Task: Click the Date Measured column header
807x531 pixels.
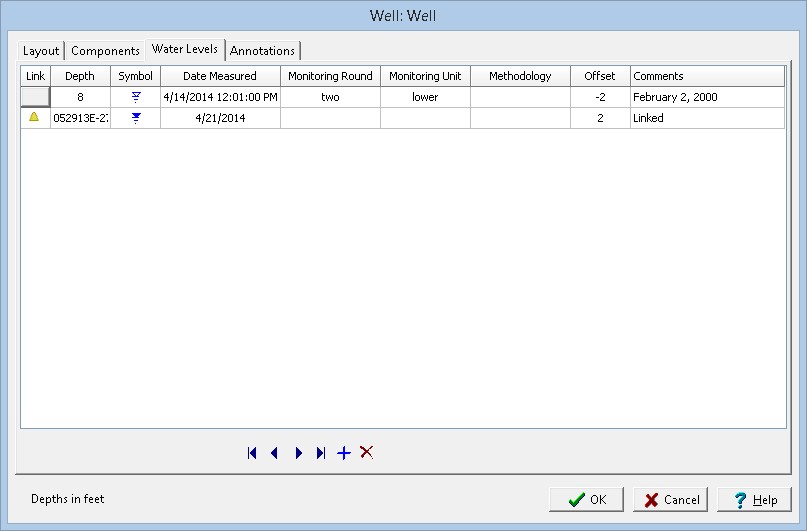Action: (219, 76)
